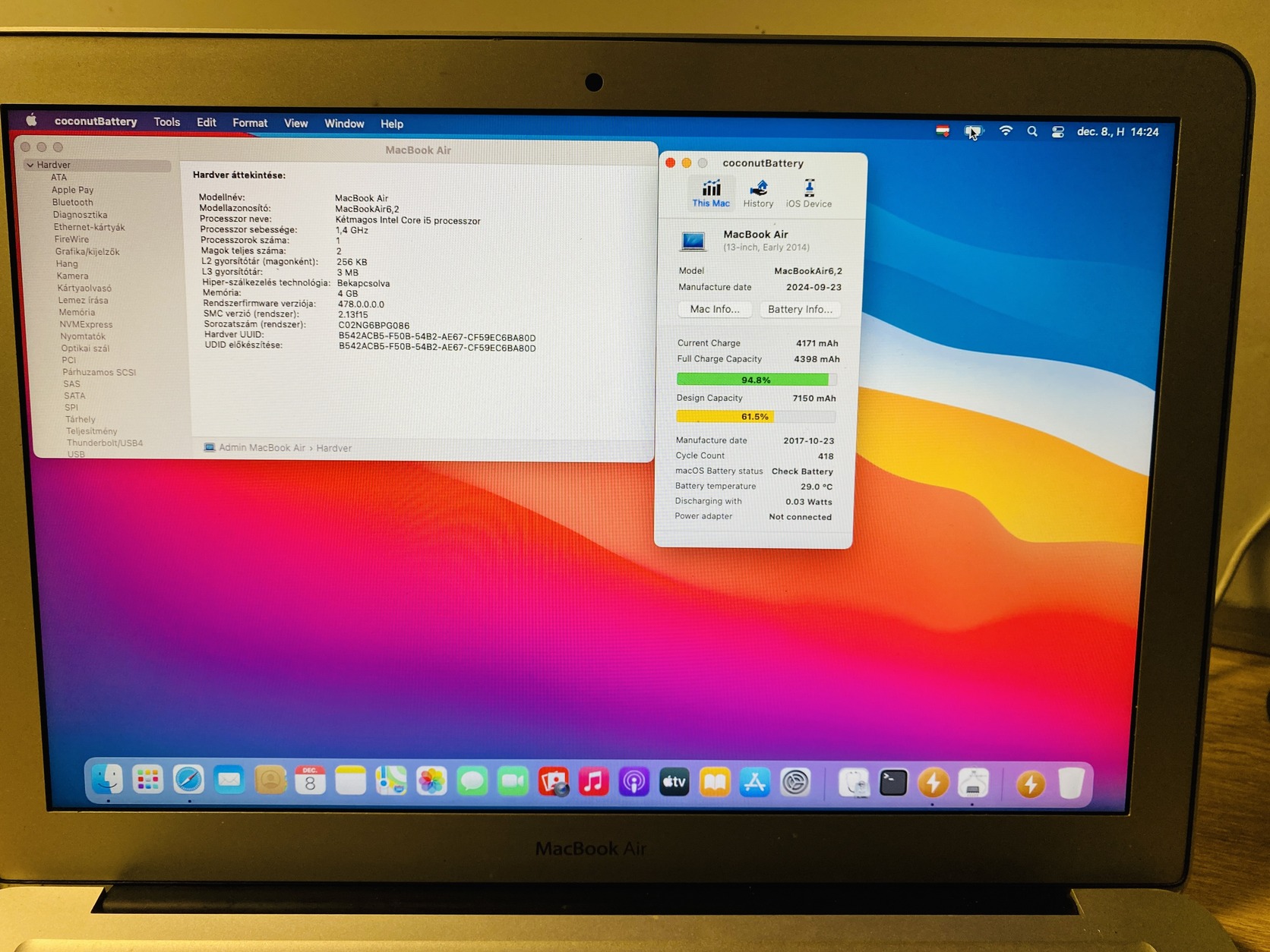1270x952 pixels.
Task: Select Diagnosztika in the sidebar
Action: coord(80,215)
